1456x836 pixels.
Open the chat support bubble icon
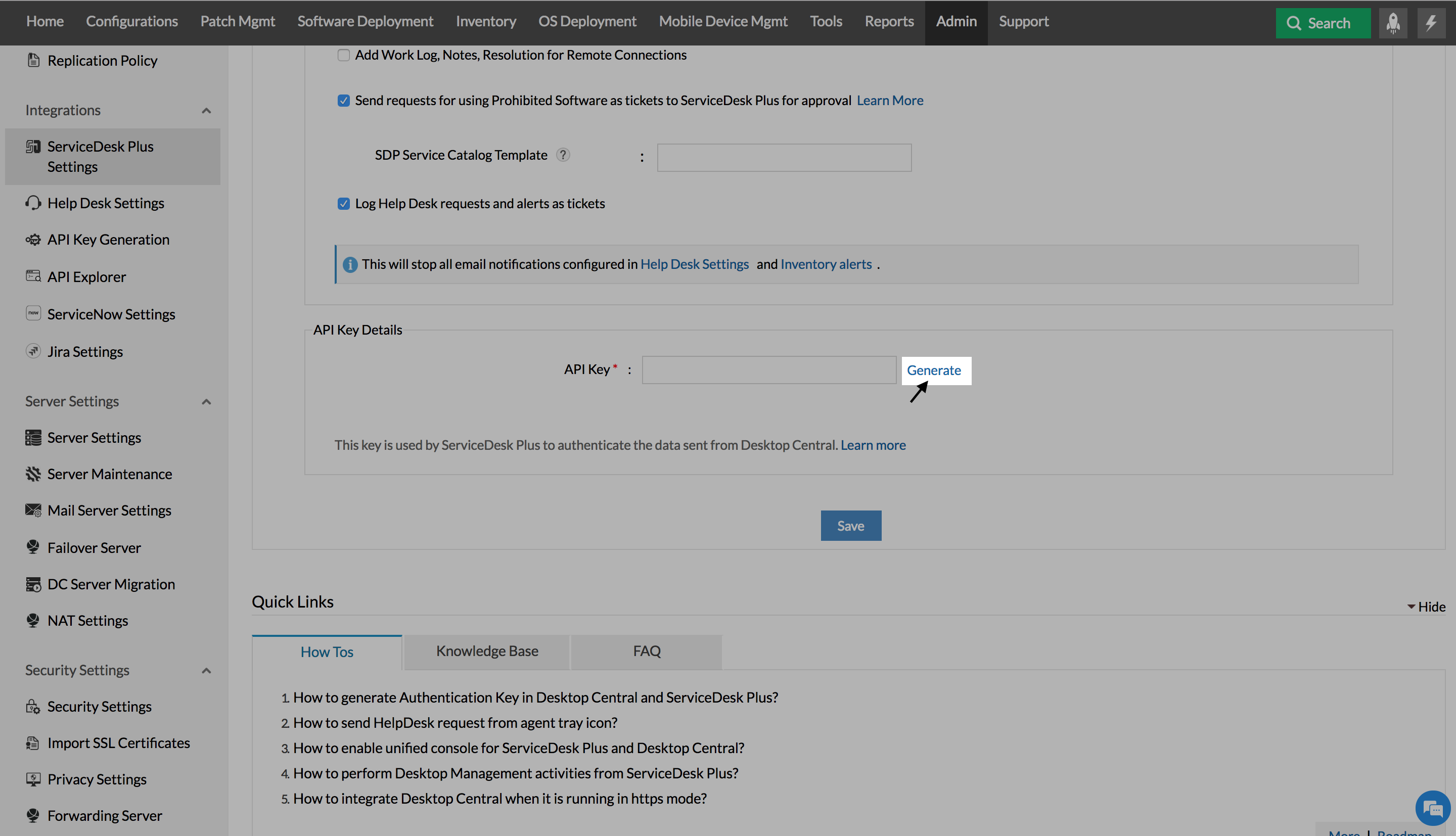(1432, 808)
